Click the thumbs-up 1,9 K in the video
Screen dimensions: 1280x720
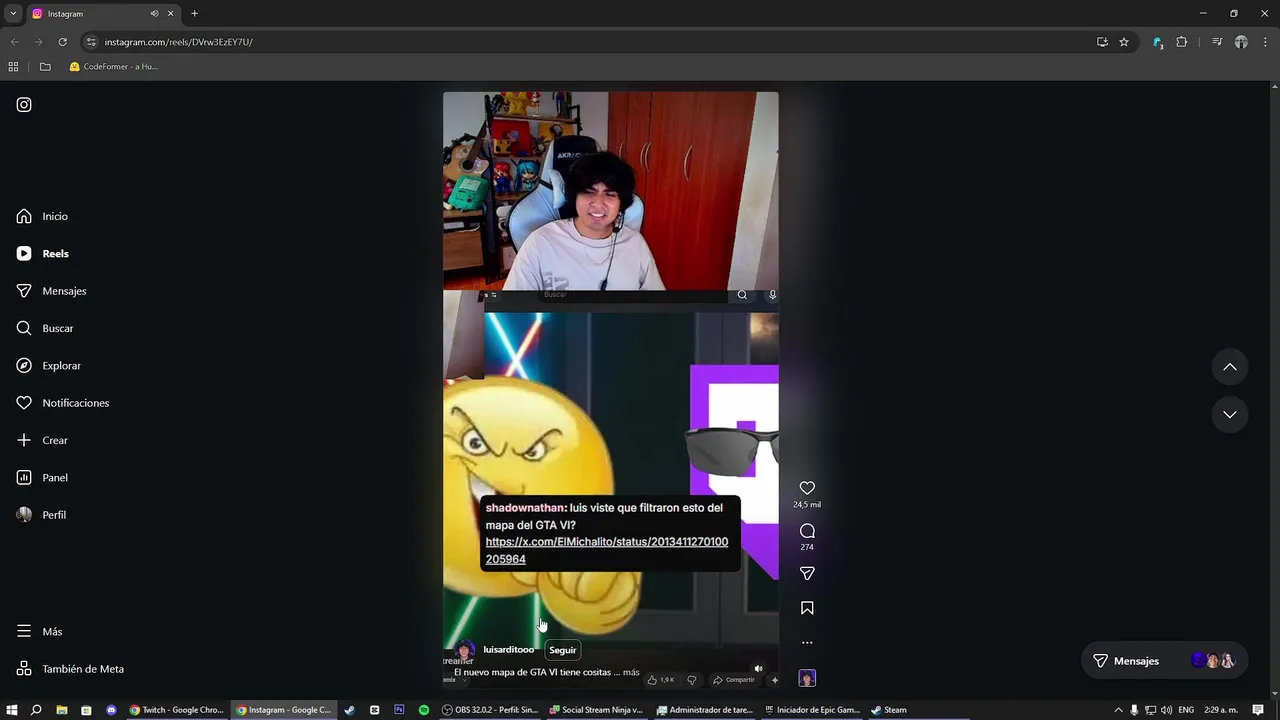pyautogui.click(x=660, y=680)
